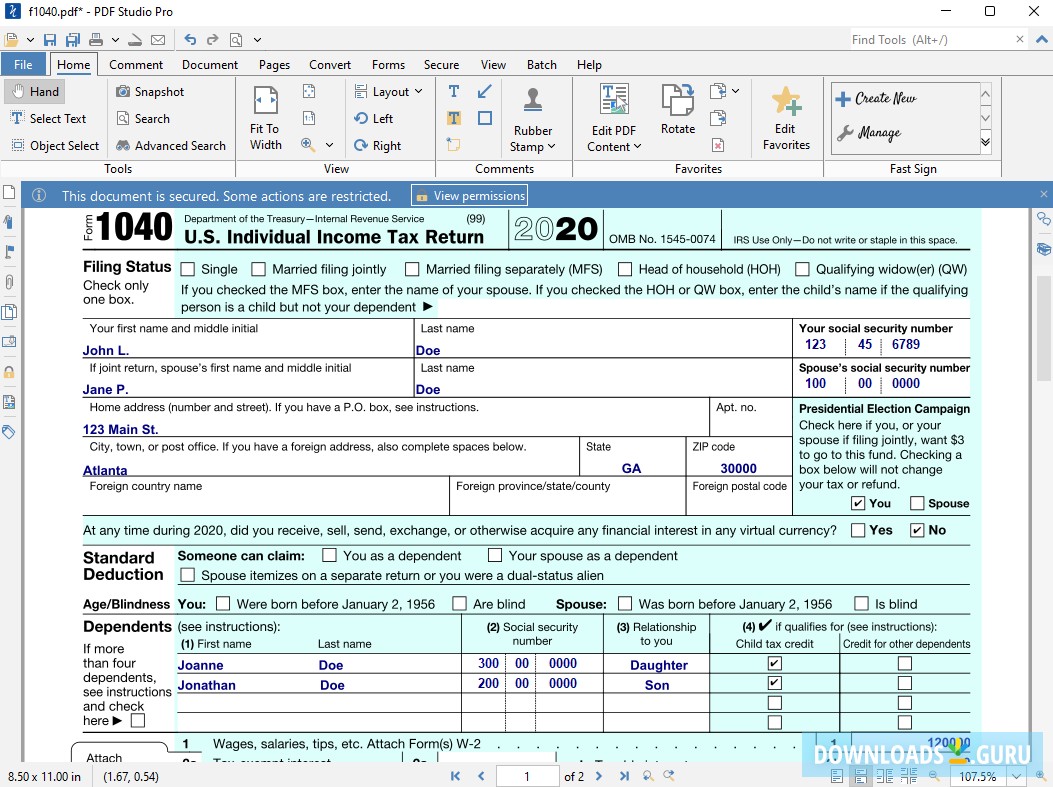1053x787 pixels.
Task: Click the Save icon in quick toolbar
Action: pos(50,40)
